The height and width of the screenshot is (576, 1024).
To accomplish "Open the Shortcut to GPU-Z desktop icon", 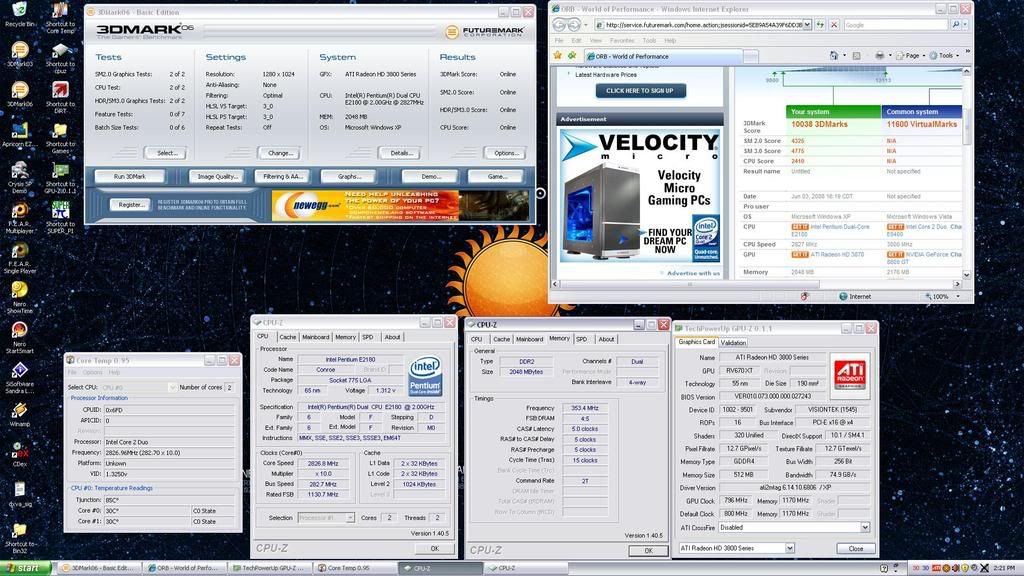I will 60,178.
